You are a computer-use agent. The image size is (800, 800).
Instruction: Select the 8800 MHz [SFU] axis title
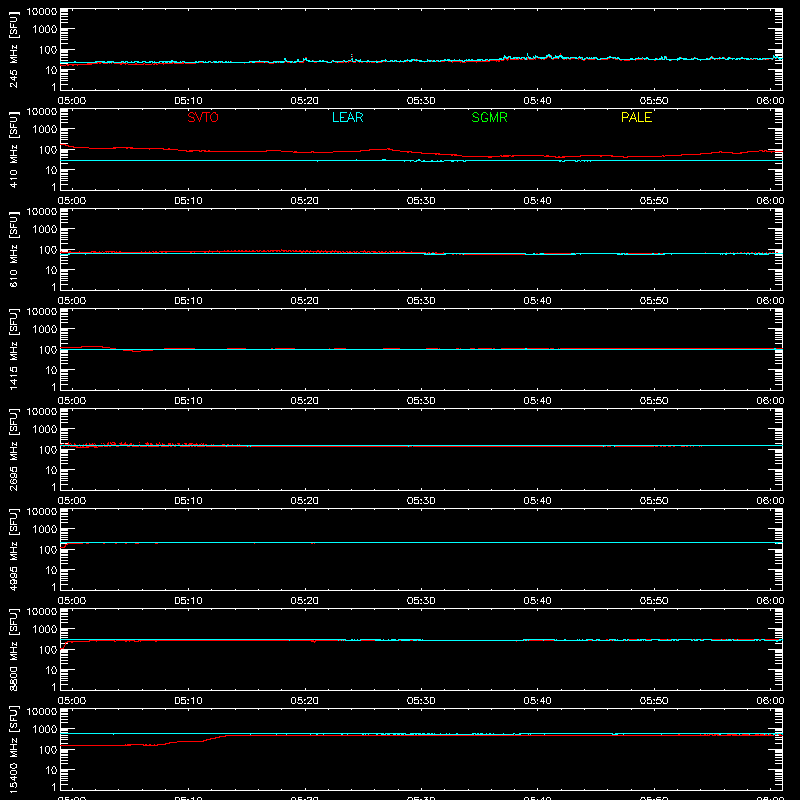pos(13,649)
